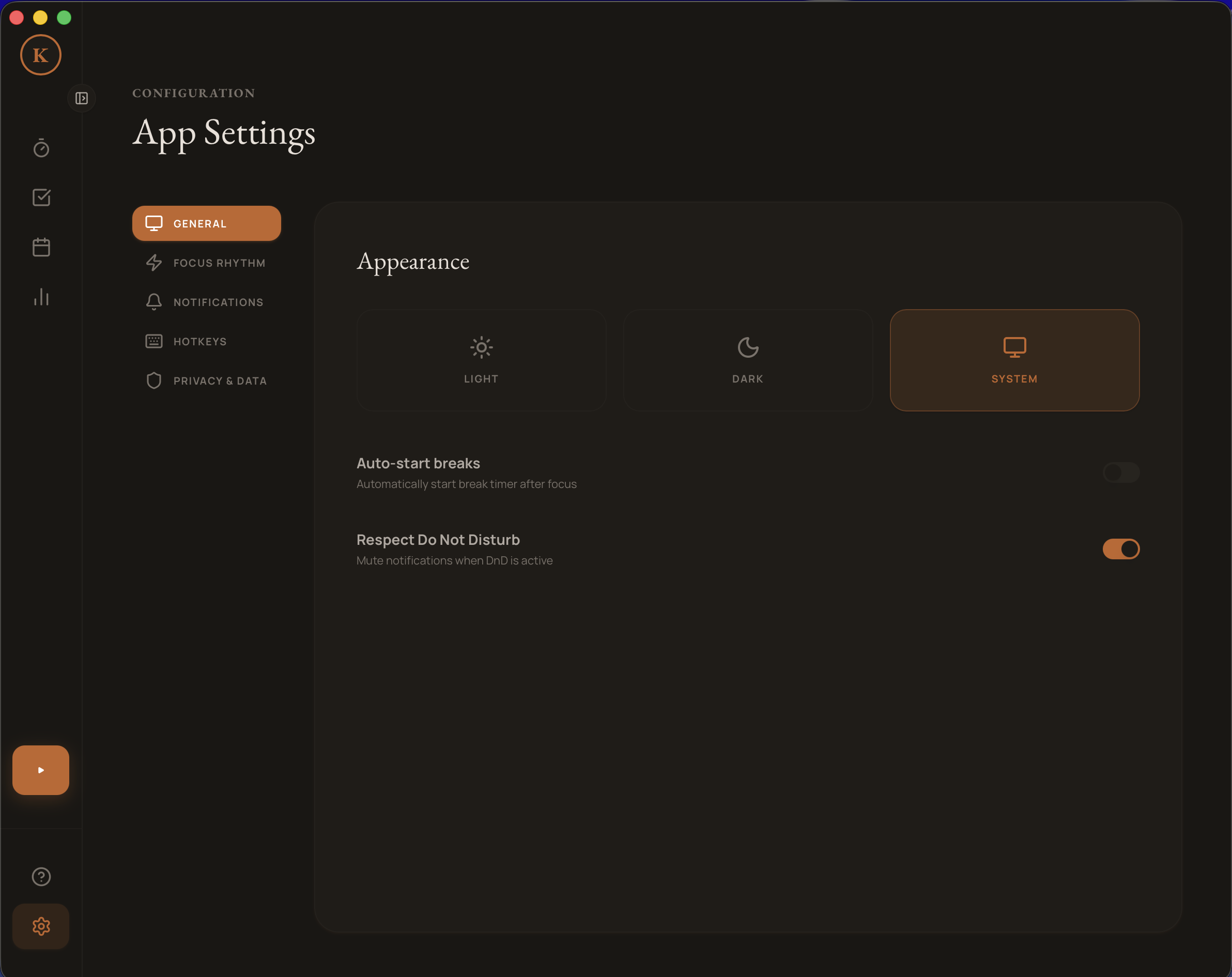Open the Calendar icon in sidebar
The height and width of the screenshot is (977, 1232).
click(x=41, y=247)
